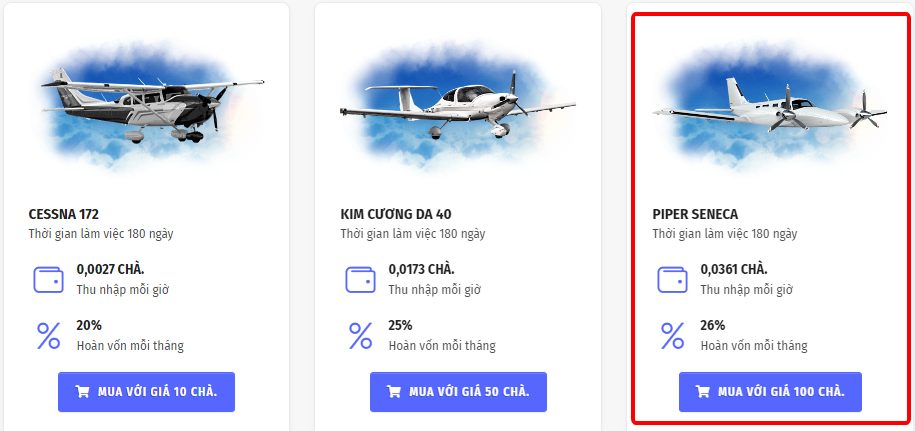This screenshot has height=431, width=915.
Task: Open the Cessna 172 airplane image
Action: tap(146, 105)
